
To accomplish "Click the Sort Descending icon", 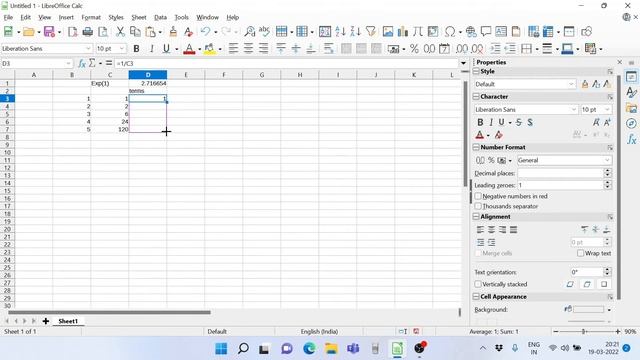I will click(355, 31).
